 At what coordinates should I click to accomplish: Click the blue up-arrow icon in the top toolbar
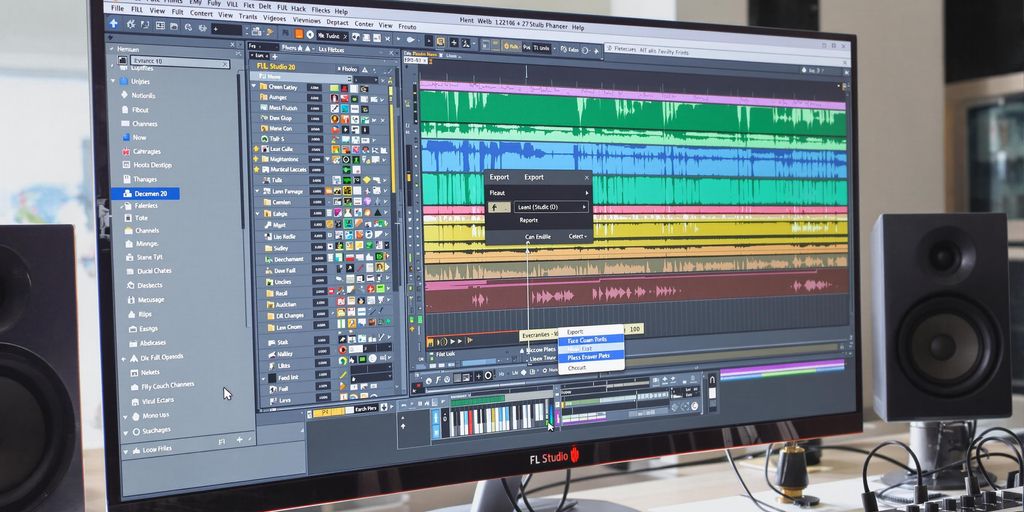tap(113, 22)
